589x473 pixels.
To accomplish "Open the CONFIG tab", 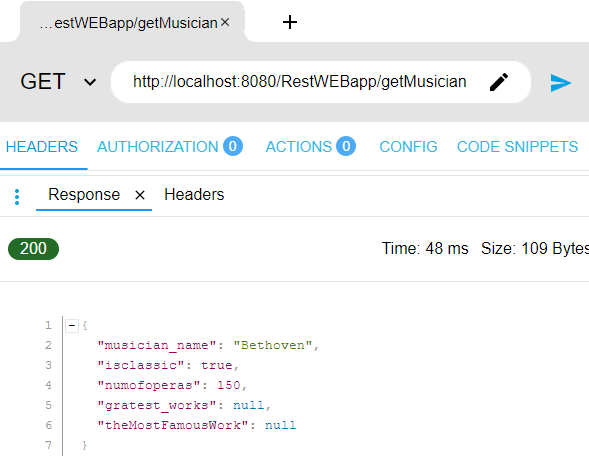I will tap(408, 147).
